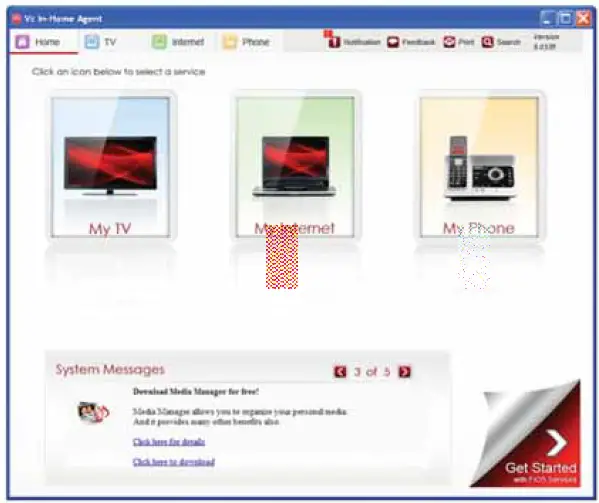Click the application icon in title bar
599x503 pixels.
point(16,18)
